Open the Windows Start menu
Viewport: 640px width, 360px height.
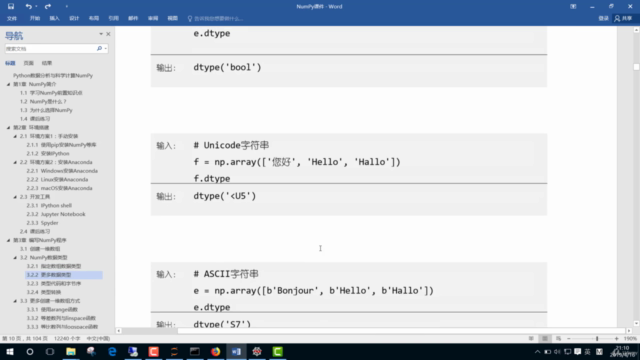pos(10,351)
